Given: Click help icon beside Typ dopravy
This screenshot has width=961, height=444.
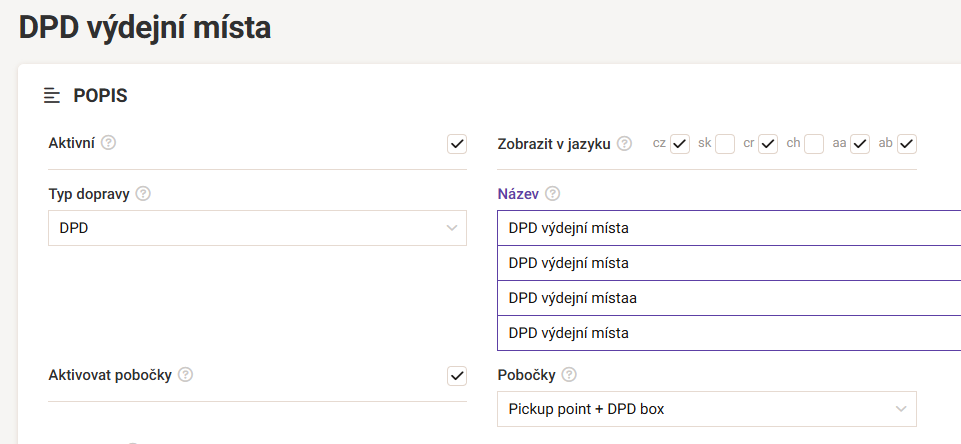Looking at the screenshot, I should [x=143, y=194].
